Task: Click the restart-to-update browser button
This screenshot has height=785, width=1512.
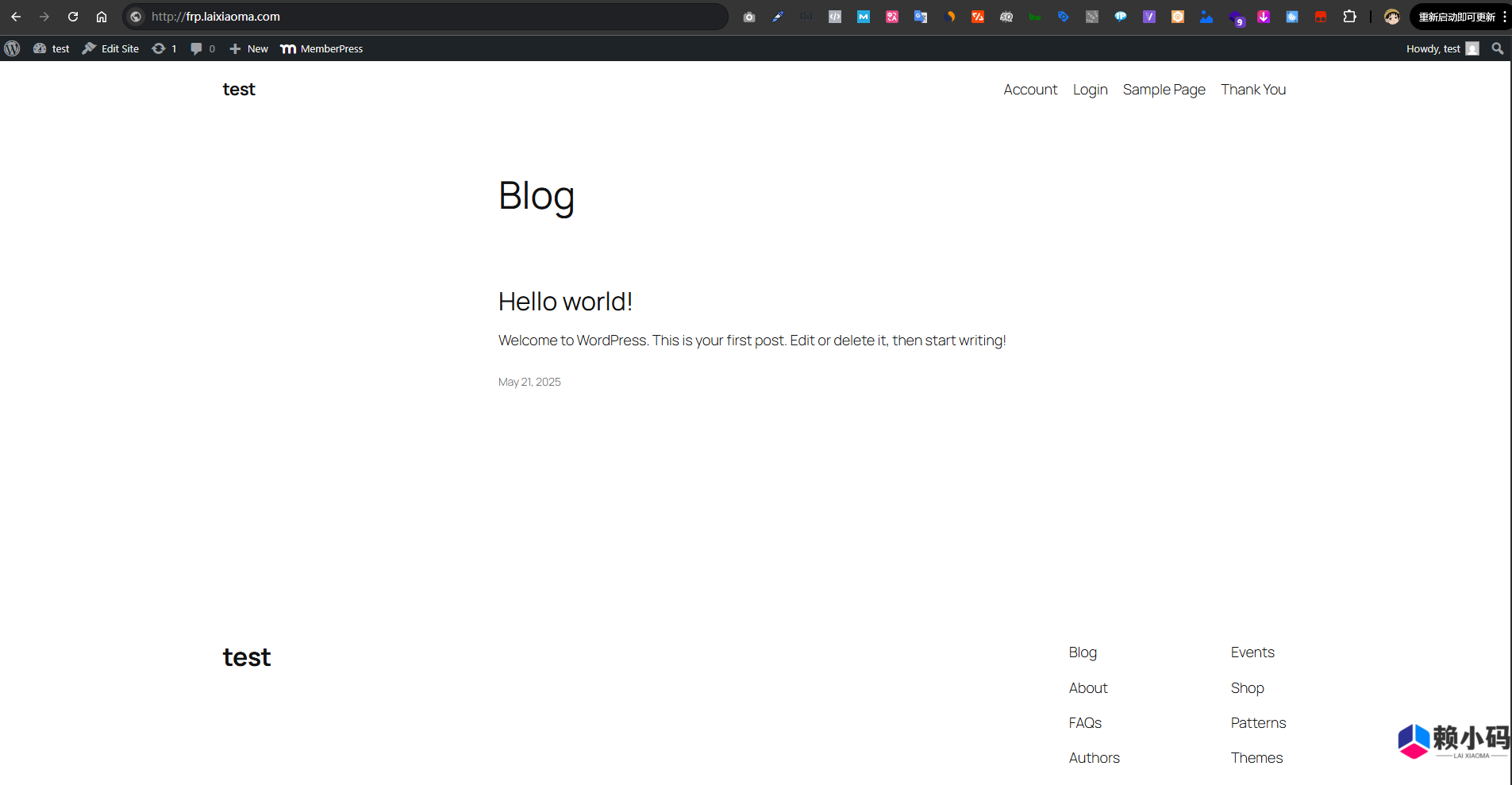Action: tap(1456, 17)
